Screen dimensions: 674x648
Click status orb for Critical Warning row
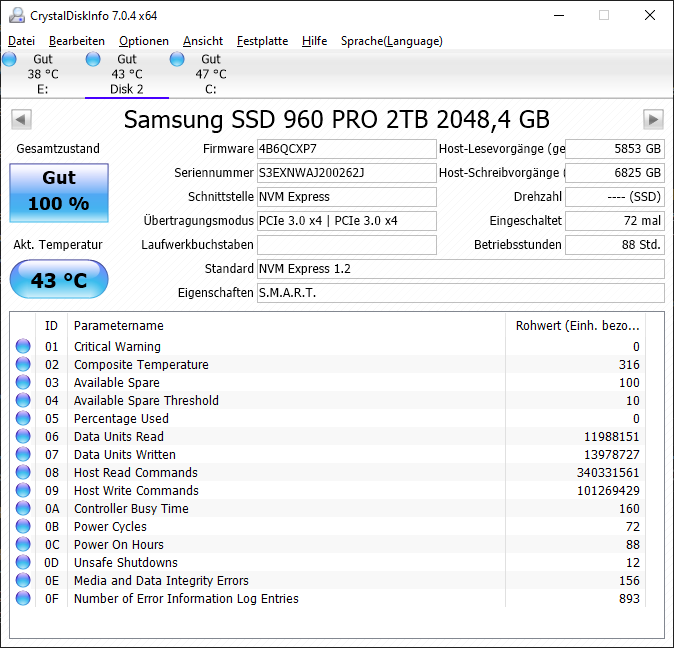(x=23, y=347)
